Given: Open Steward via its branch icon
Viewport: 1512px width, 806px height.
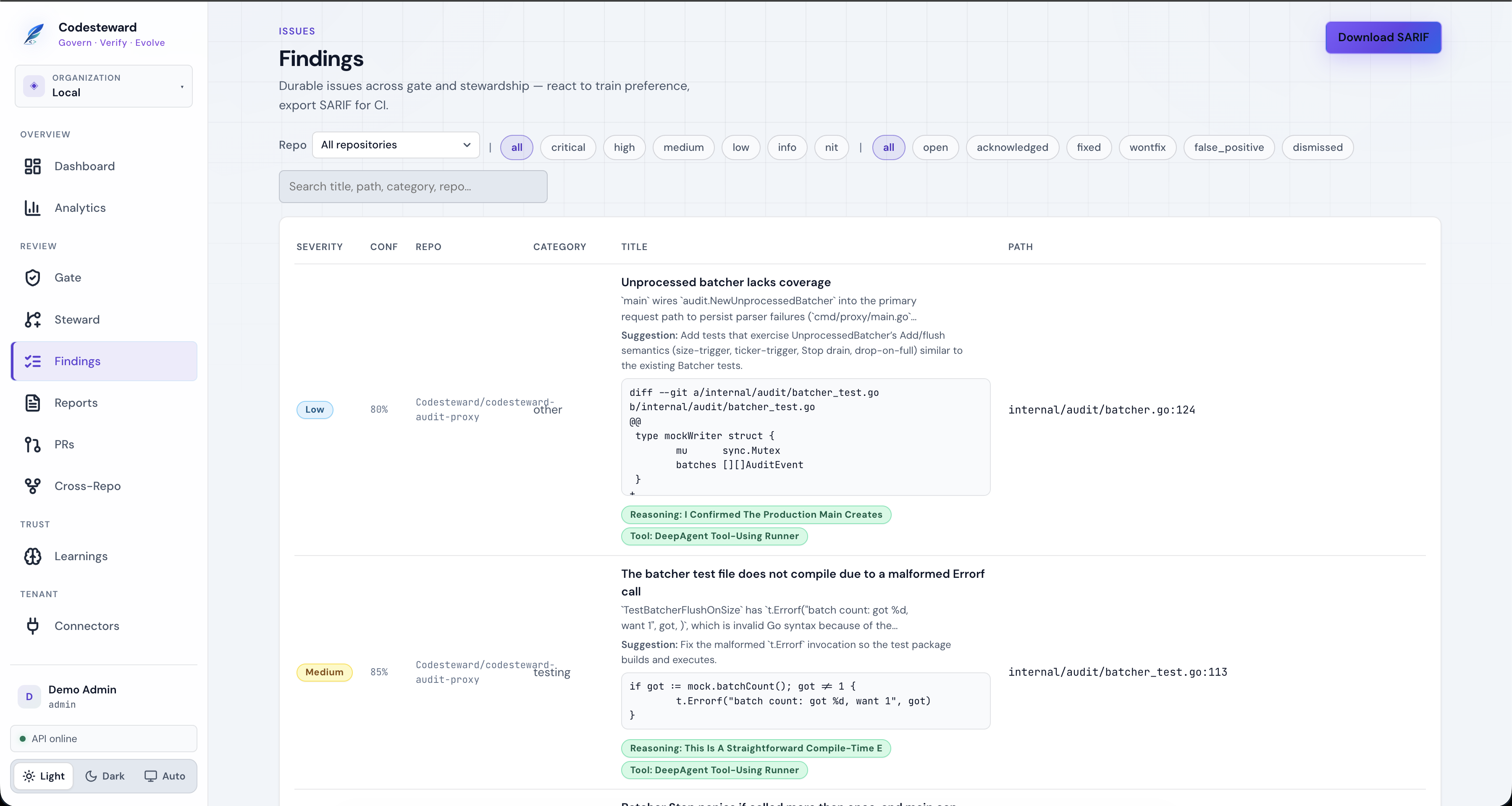Looking at the screenshot, I should (33, 319).
